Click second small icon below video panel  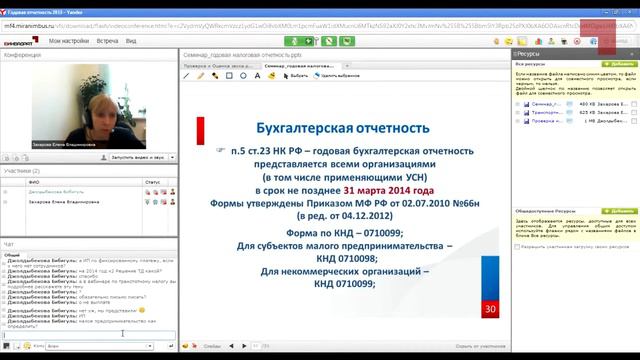point(16,158)
